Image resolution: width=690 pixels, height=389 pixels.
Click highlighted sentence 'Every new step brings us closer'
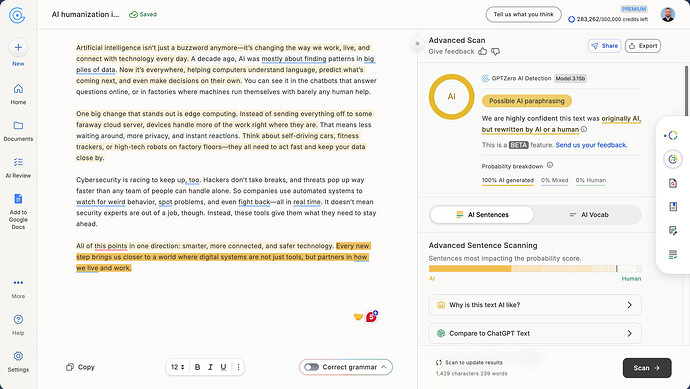[x=222, y=257]
